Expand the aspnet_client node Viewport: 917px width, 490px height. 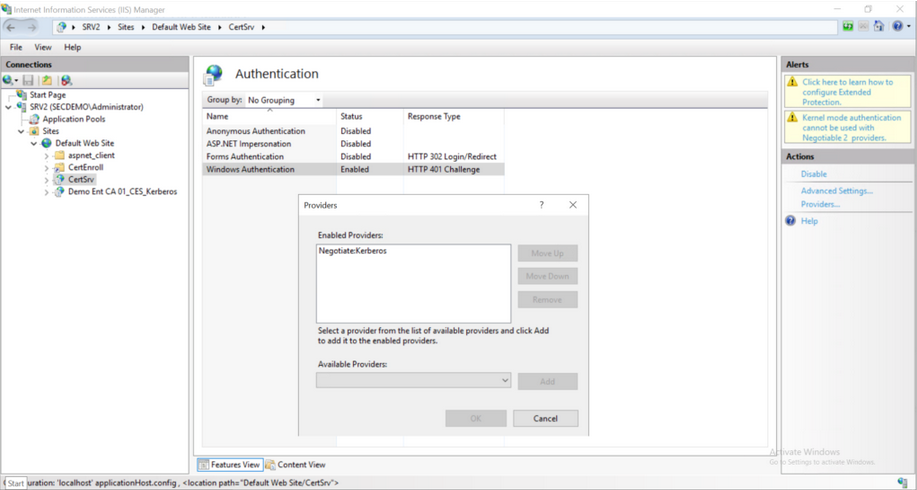[x=47, y=156]
